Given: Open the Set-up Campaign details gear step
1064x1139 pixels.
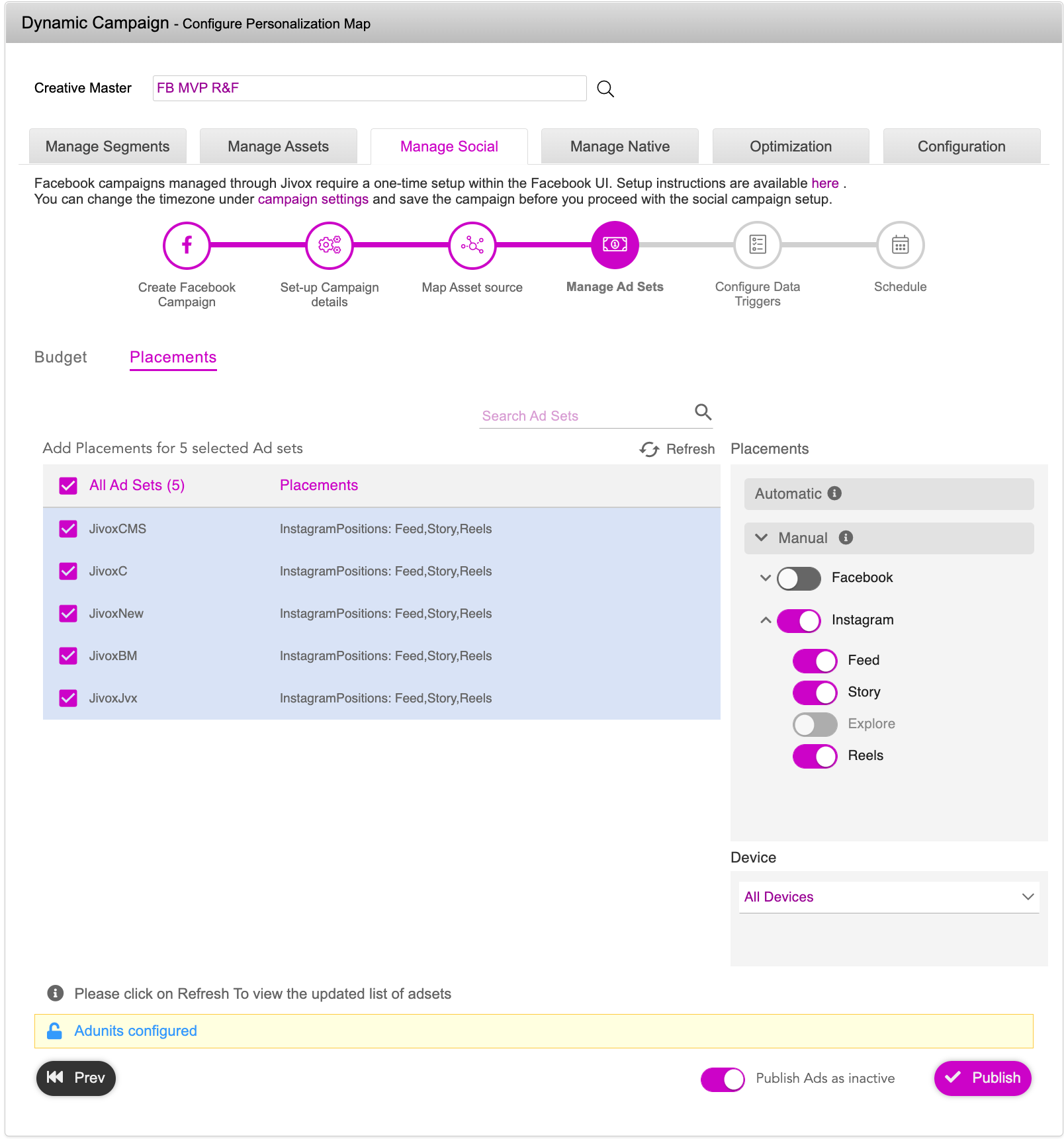Looking at the screenshot, I should [330, 245].
